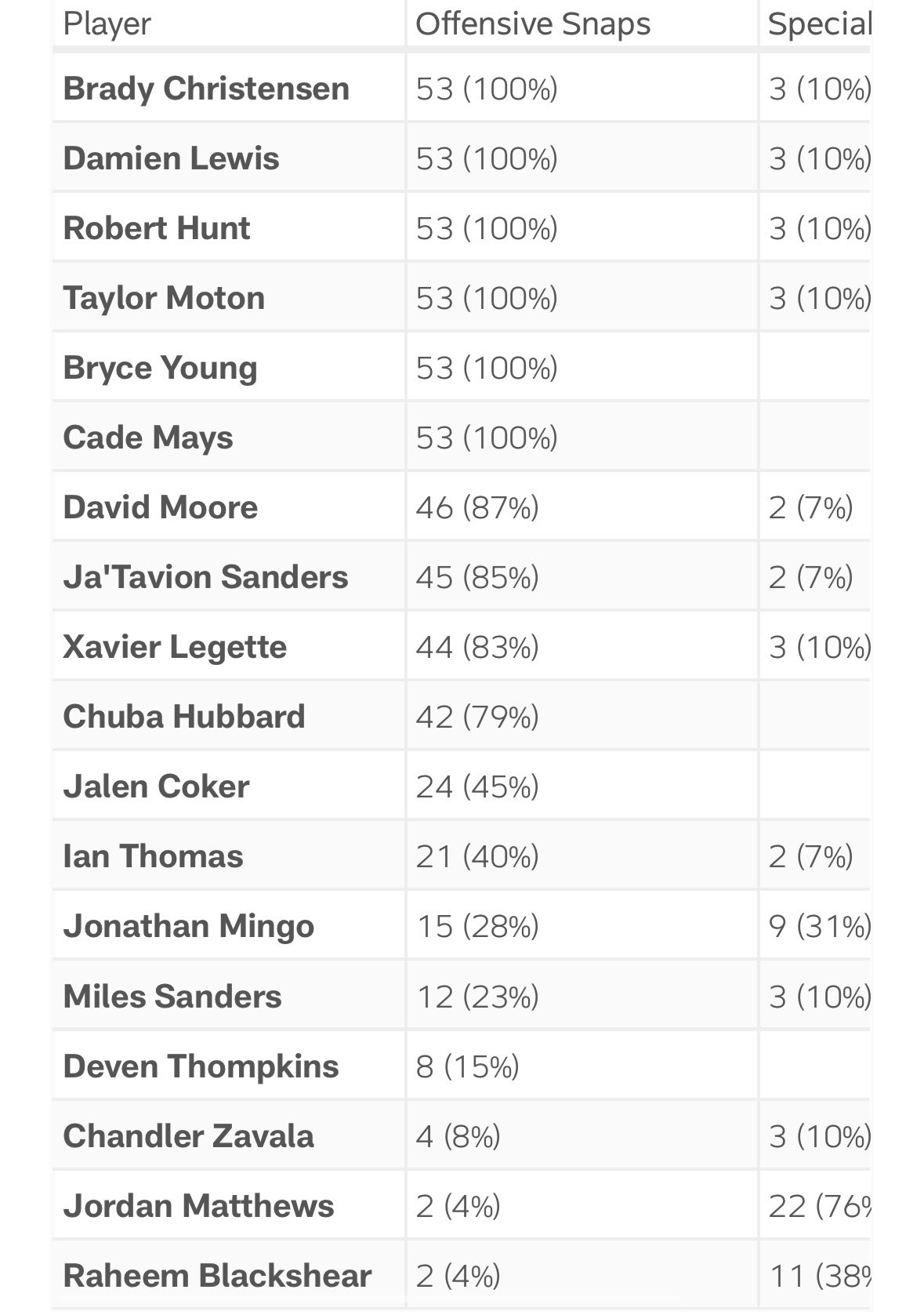
Task: Open Brady Christensen player name
Action: click(x=206, y=88)
